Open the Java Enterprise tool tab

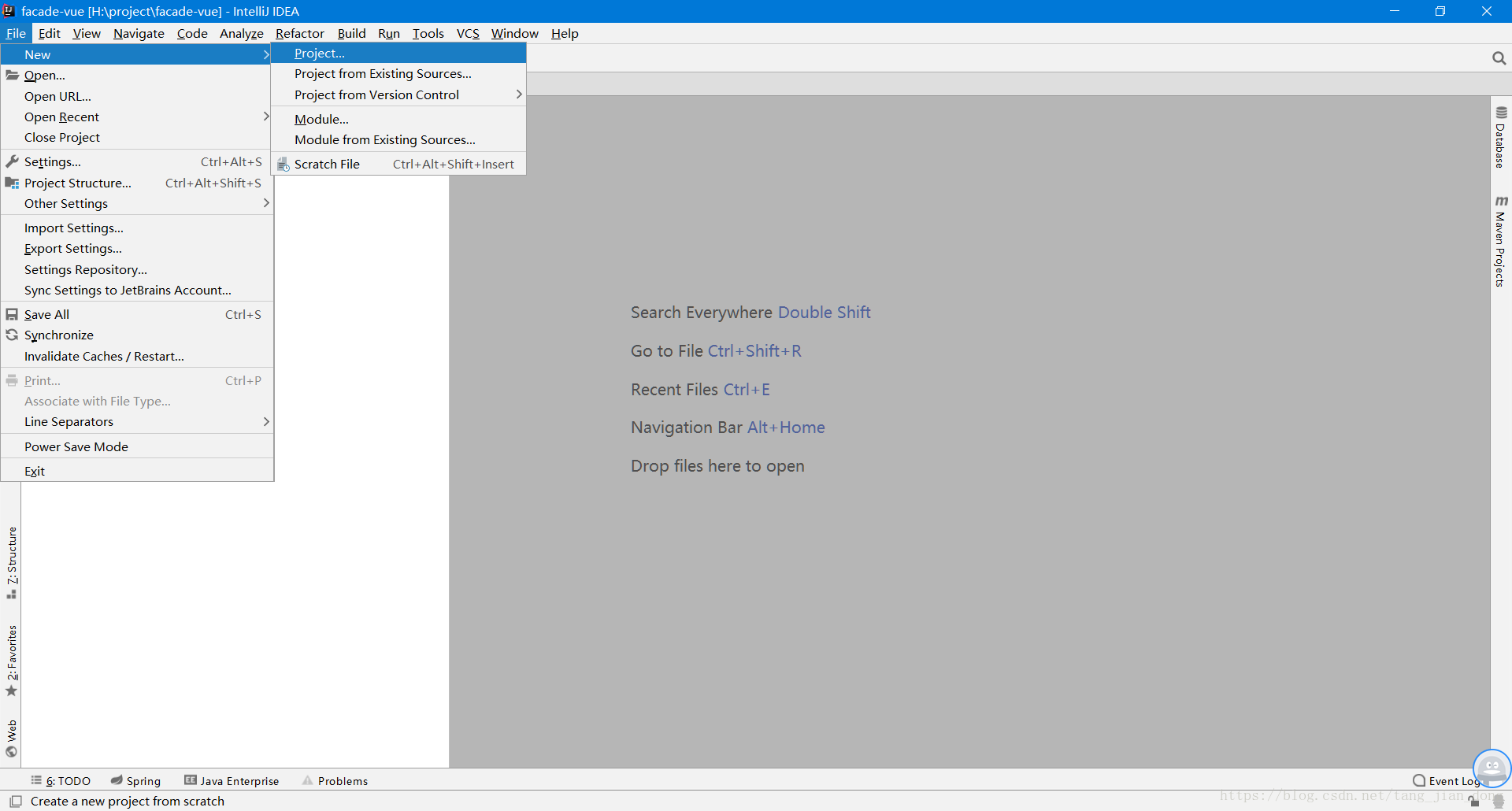tap(232, 780)
